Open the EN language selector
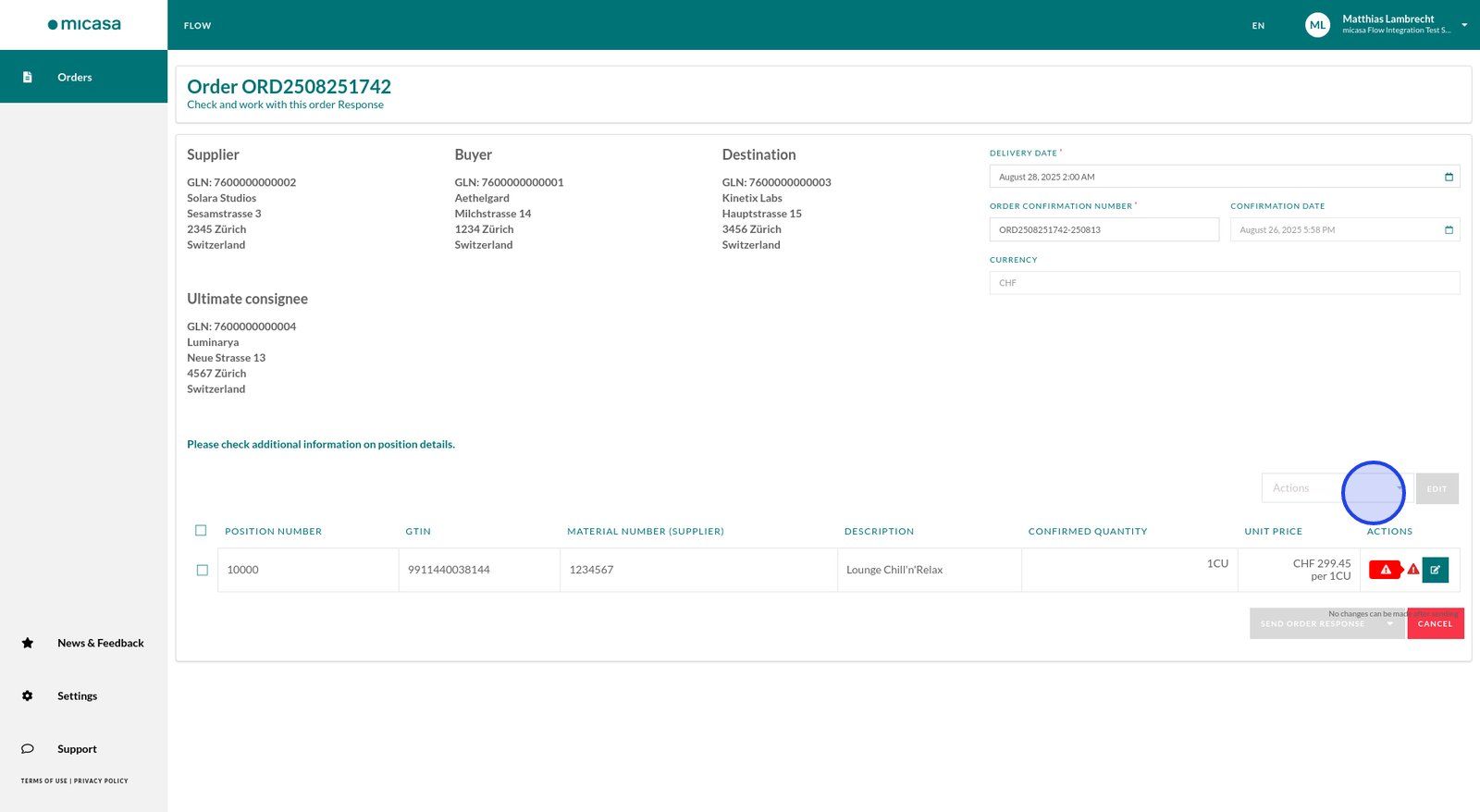The height and width of the screenshot is (812, 1480). tap(1258, 26)
